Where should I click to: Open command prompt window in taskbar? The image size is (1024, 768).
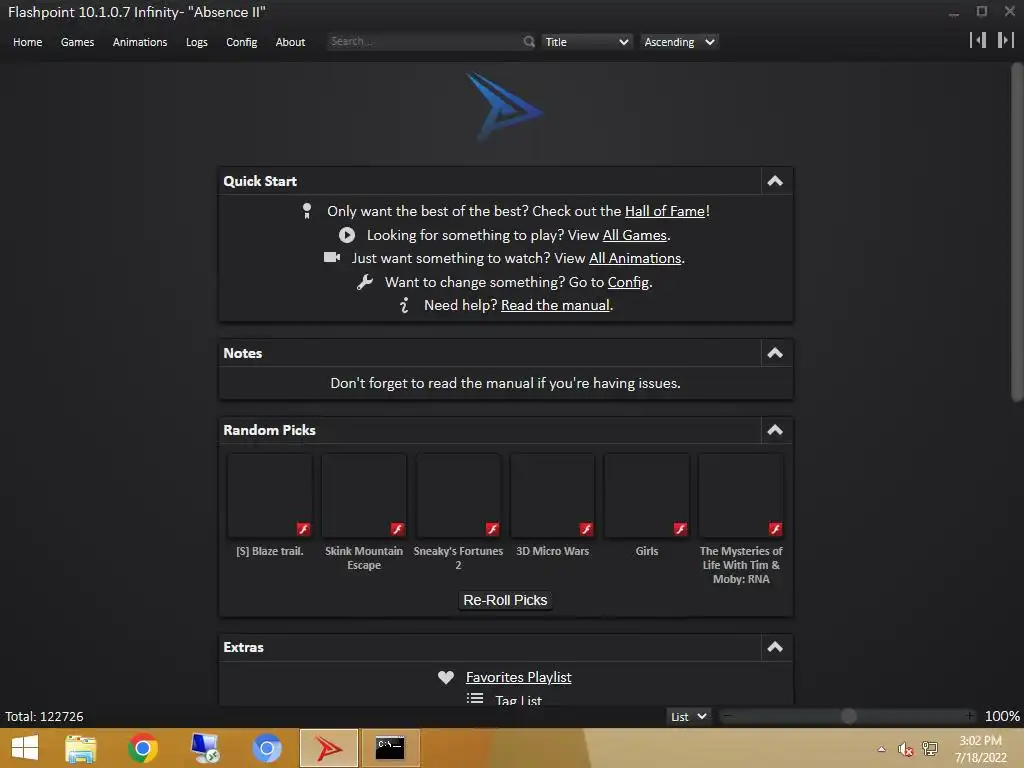click(390, 748)
